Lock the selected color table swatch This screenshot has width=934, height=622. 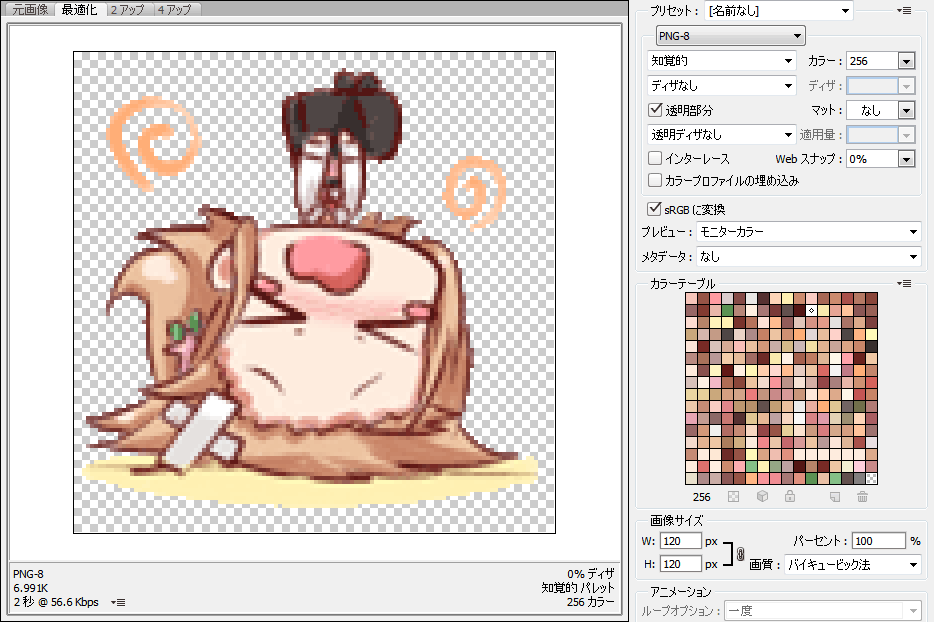point(790,496)
